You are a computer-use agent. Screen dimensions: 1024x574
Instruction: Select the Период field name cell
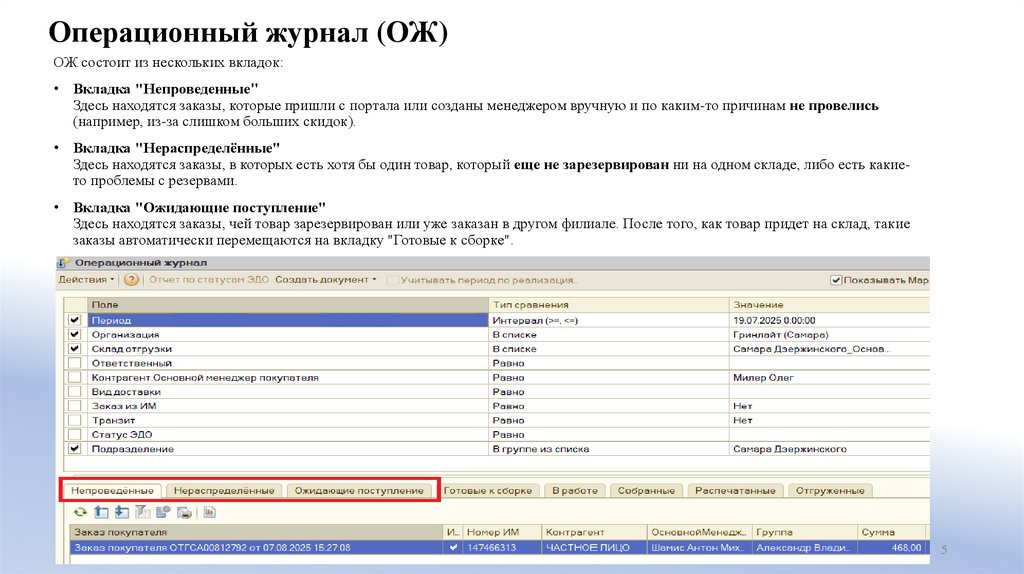[x=288, y=320]
